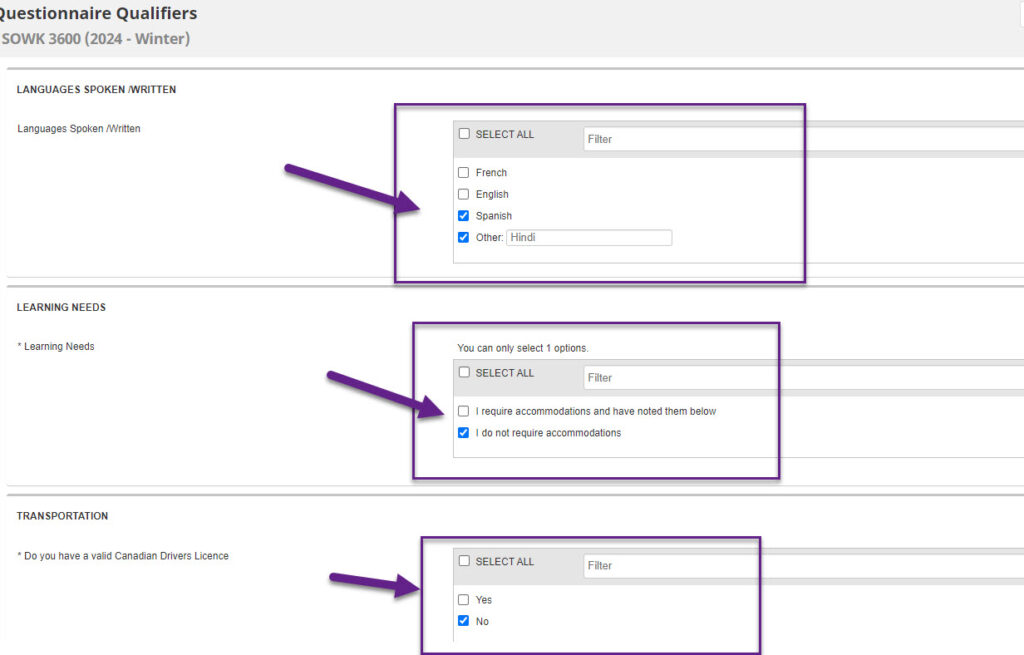Click the valid Canadian Drivers Licence question label
The height and width of the screenshot is (655, 1024).
pyautogui.click(x=125, y=556)
